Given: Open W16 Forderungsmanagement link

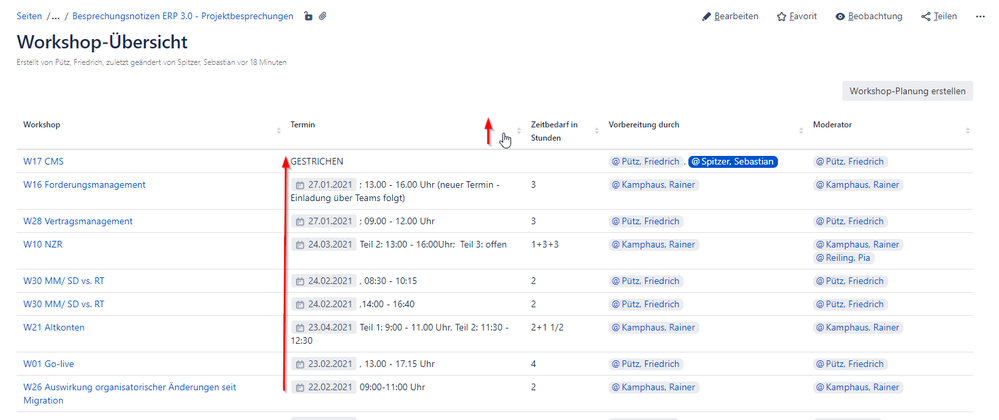Looking at the screenshot, I should tap(84, 185).
